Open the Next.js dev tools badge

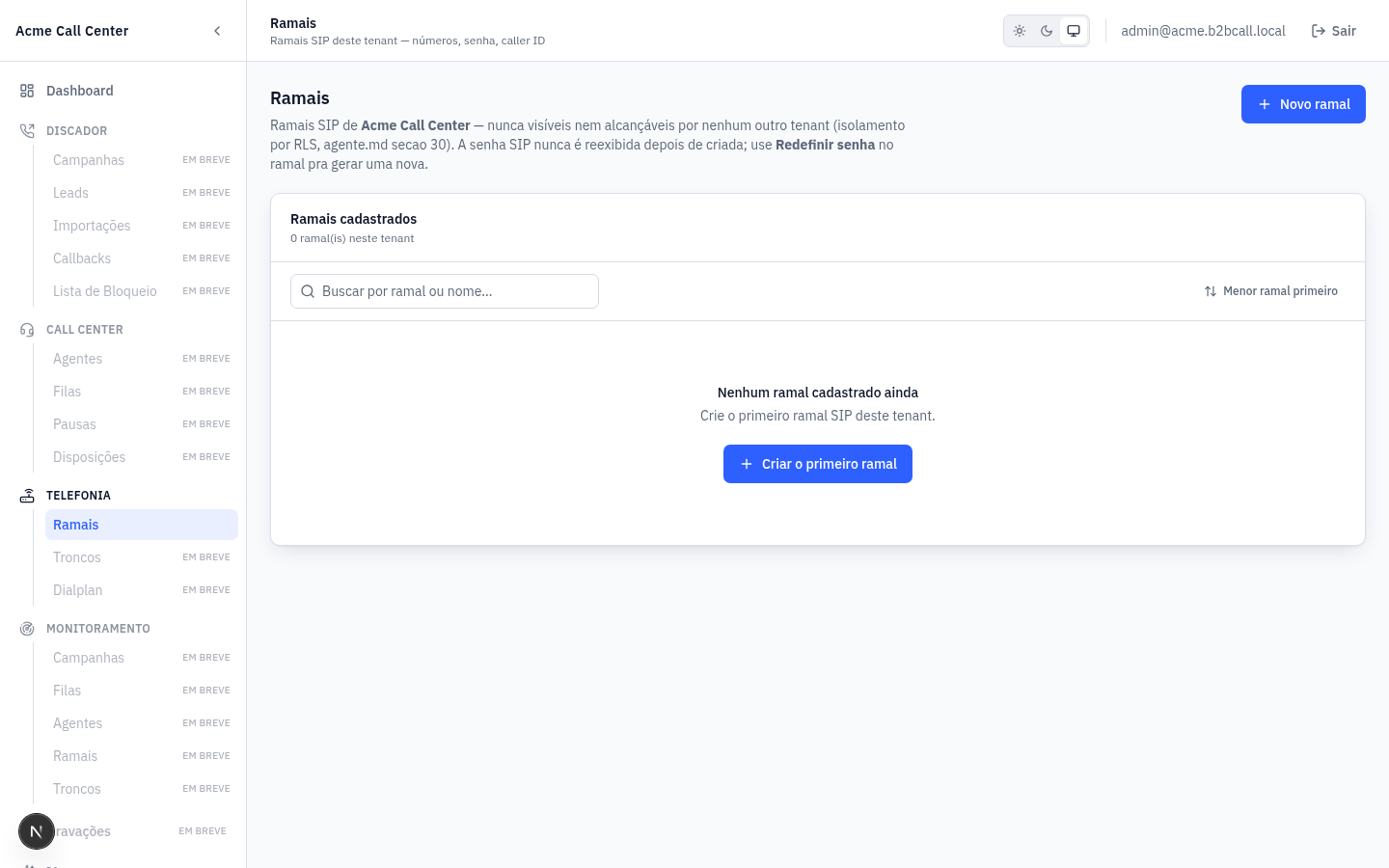click(37, 831)
